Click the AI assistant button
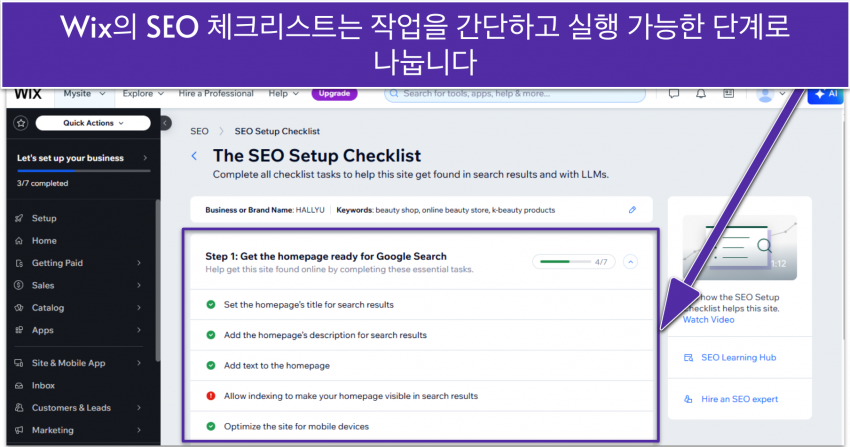 [x=826, y=94]
